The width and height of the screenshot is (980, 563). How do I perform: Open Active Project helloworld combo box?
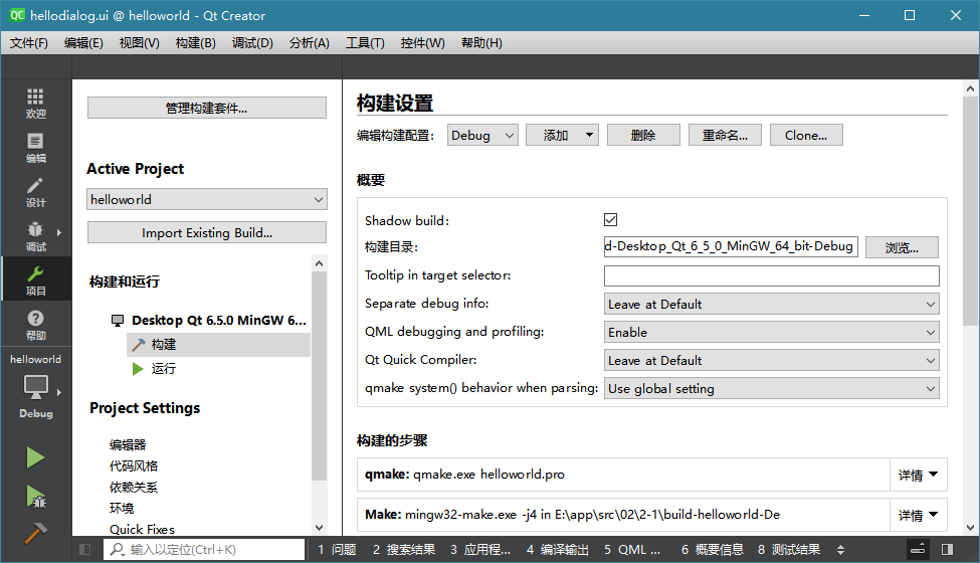point(207,199)
